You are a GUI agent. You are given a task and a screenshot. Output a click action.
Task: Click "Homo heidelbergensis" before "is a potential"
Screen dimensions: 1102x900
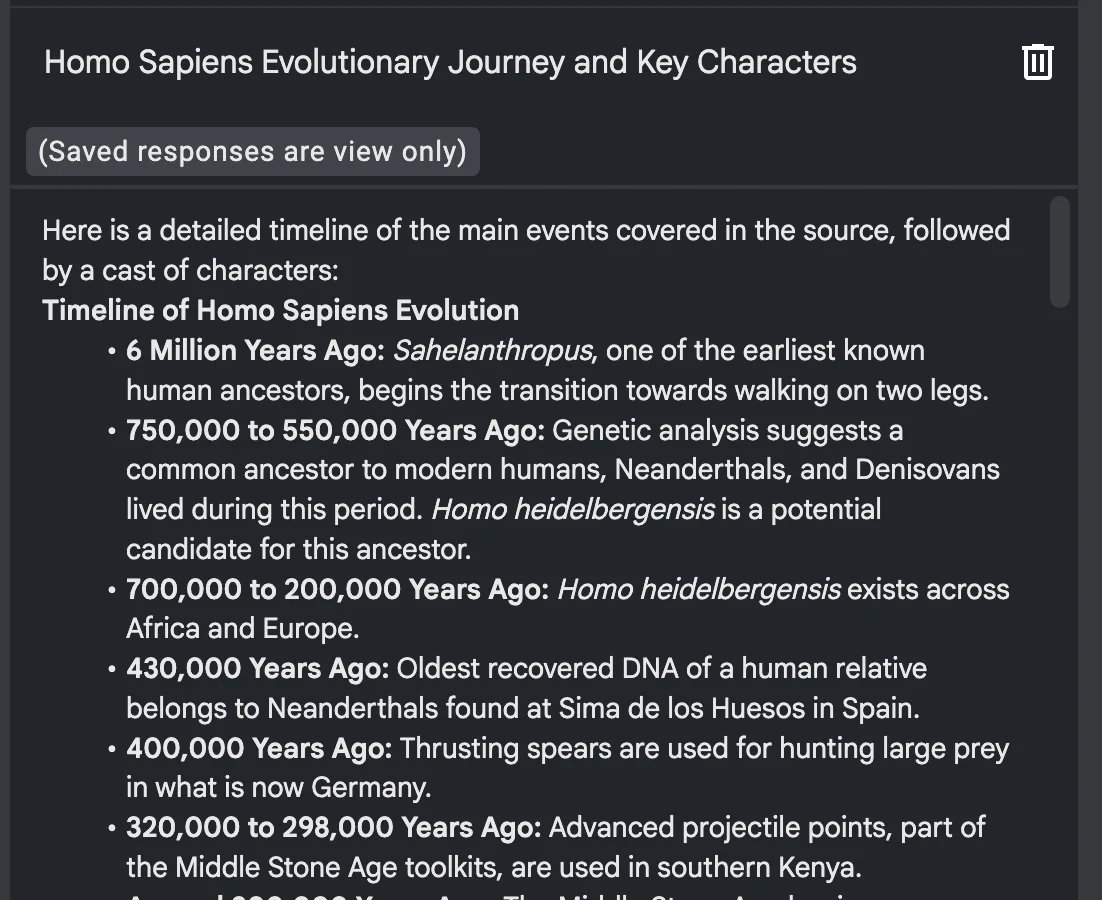573,510
